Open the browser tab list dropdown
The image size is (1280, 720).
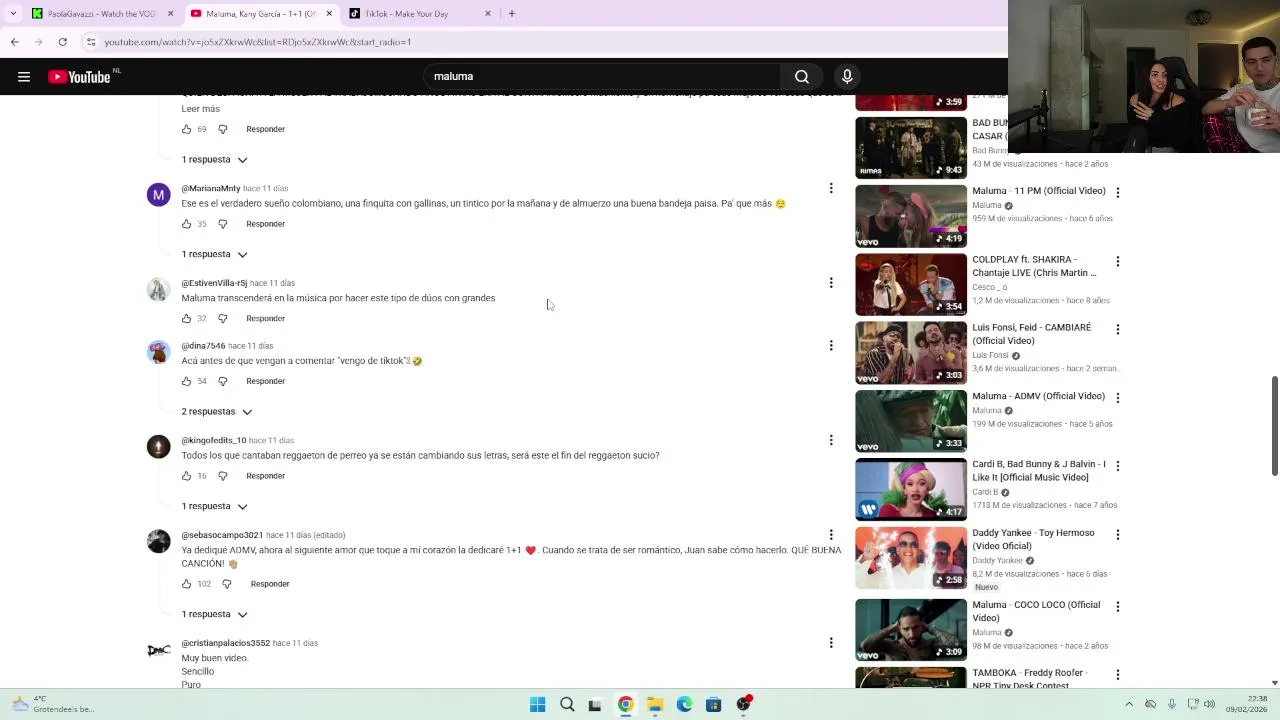(x=13, y=14)
